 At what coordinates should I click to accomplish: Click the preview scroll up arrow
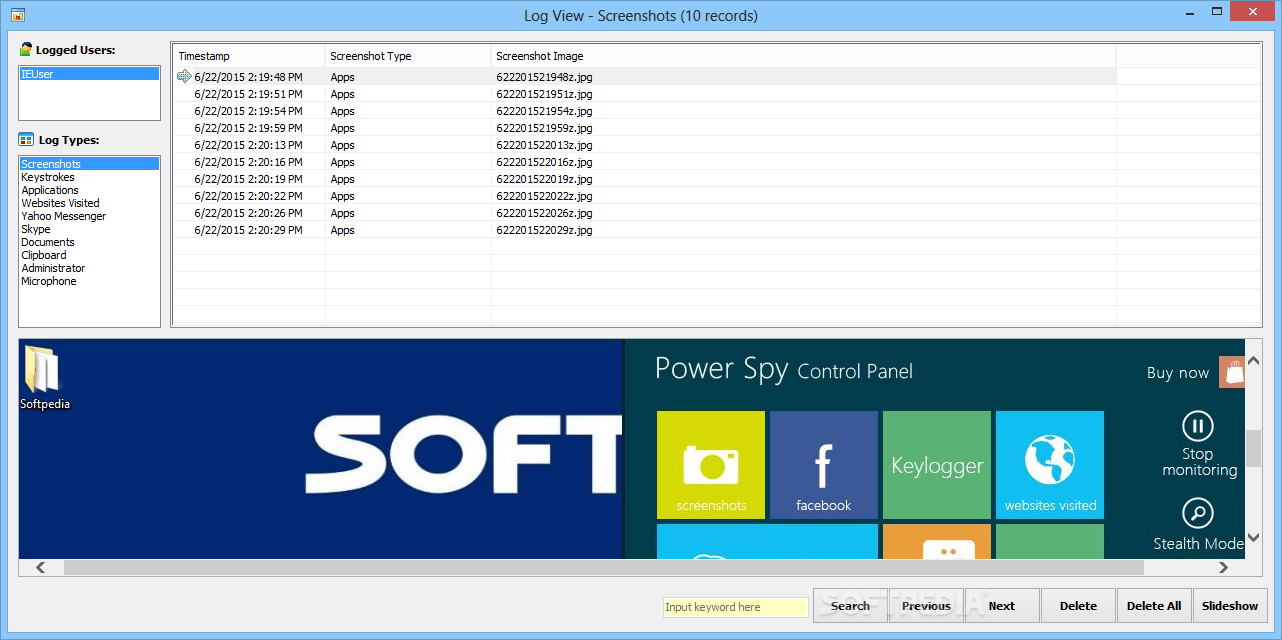[x=1253, y=361]
